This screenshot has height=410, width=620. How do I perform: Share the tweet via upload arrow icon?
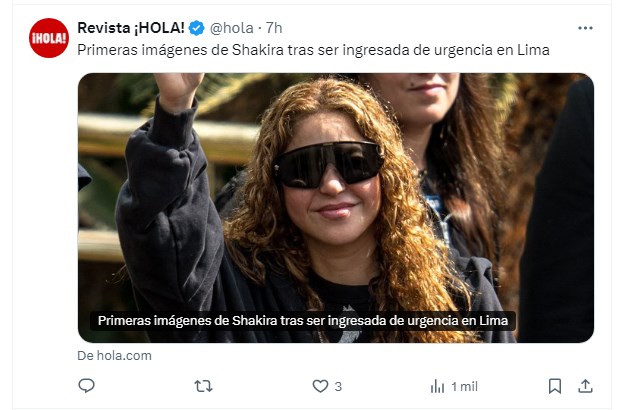(585, 386)
